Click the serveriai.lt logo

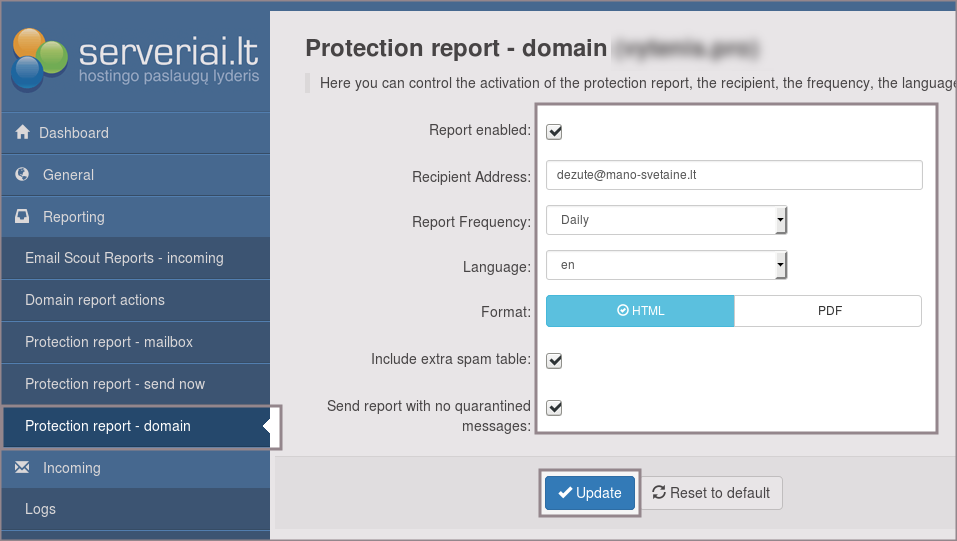click(135, 57)
